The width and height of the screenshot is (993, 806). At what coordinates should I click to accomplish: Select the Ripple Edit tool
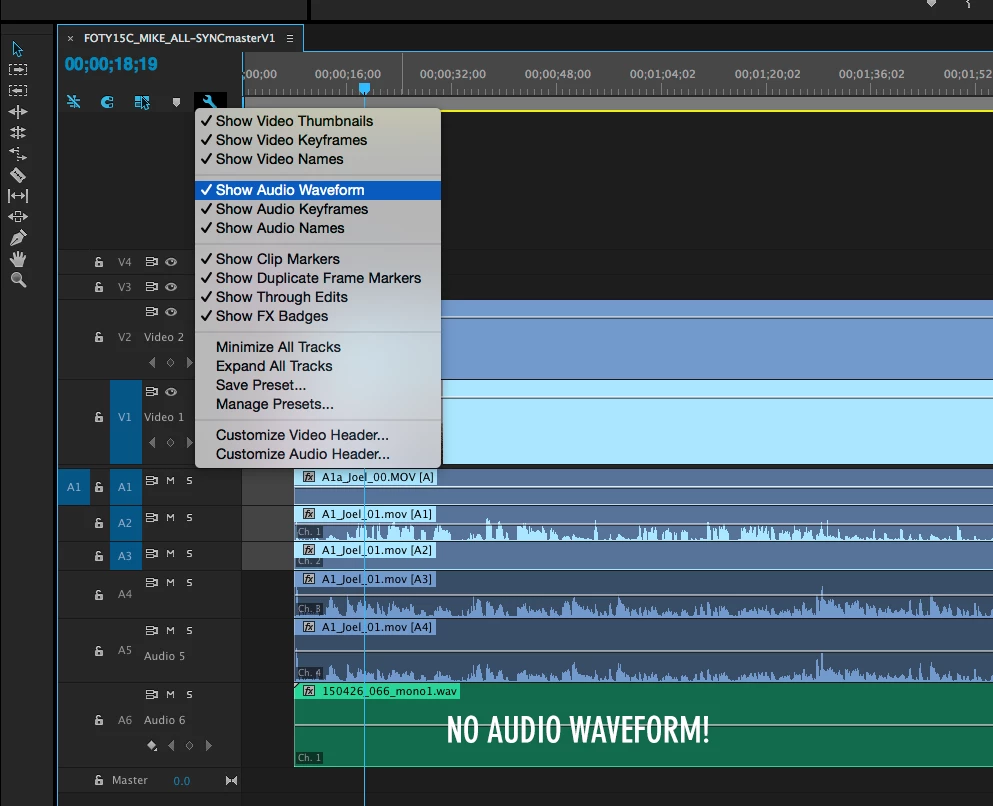click(x=18, y=111)
